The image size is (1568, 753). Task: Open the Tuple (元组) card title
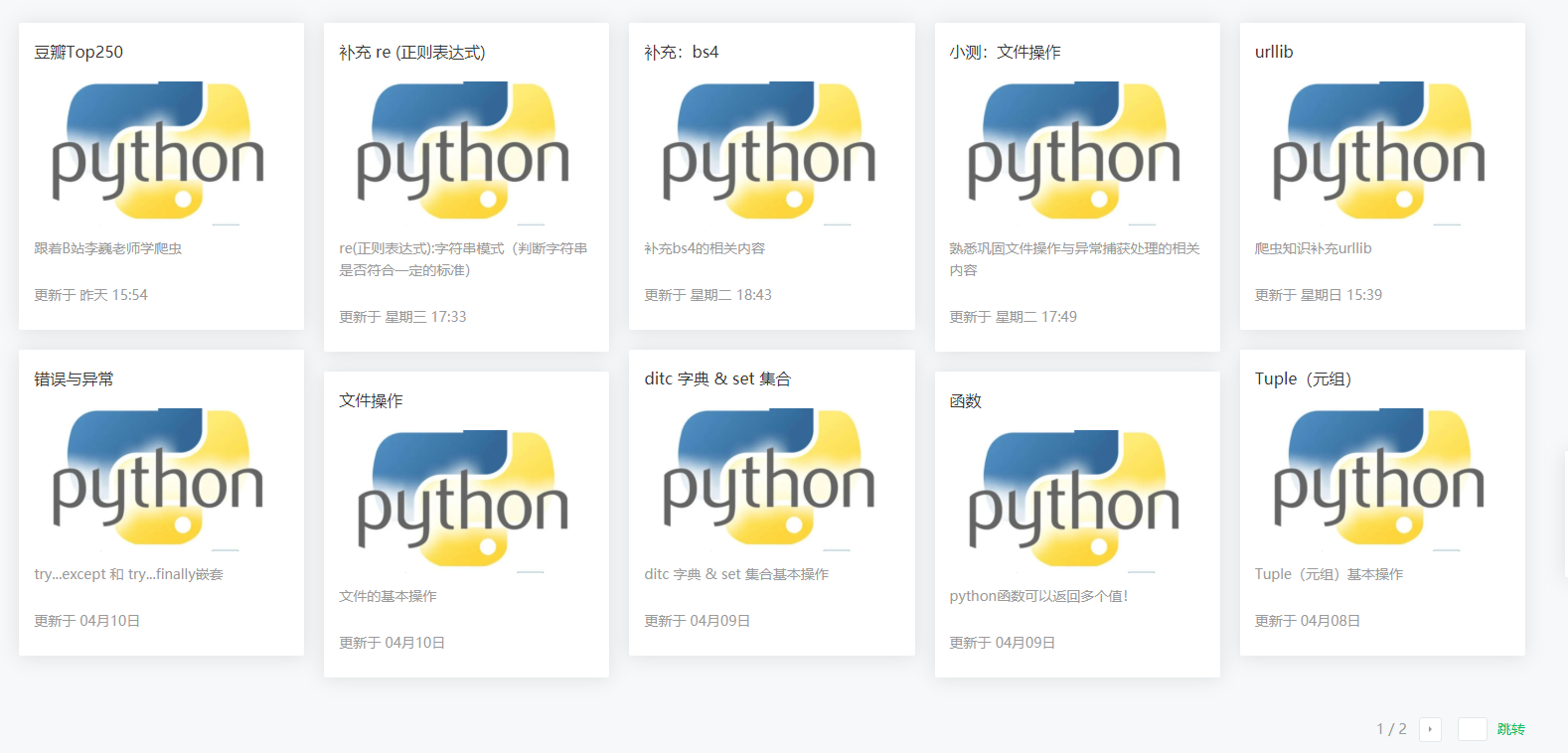point(1304,378)
